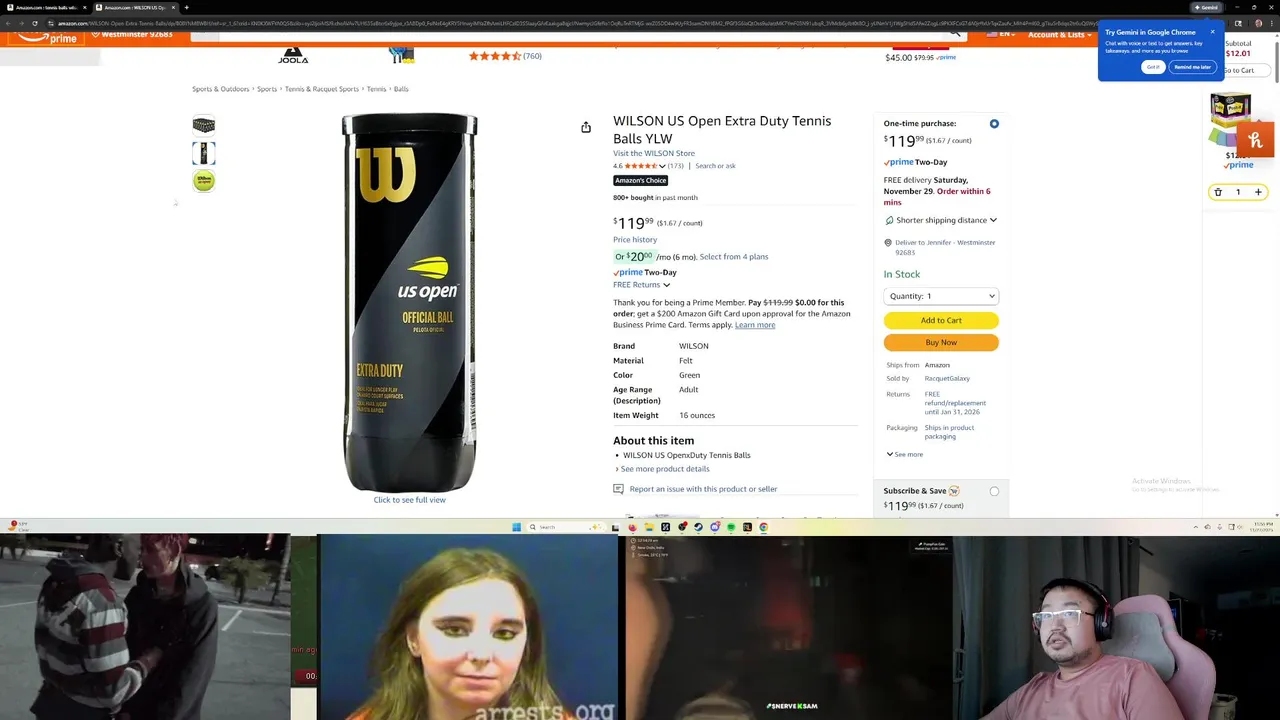The width and height of the screenshot is (1280, 720).
Task: Click Got it in Gemini popup
Action: tap(1153, 67)
